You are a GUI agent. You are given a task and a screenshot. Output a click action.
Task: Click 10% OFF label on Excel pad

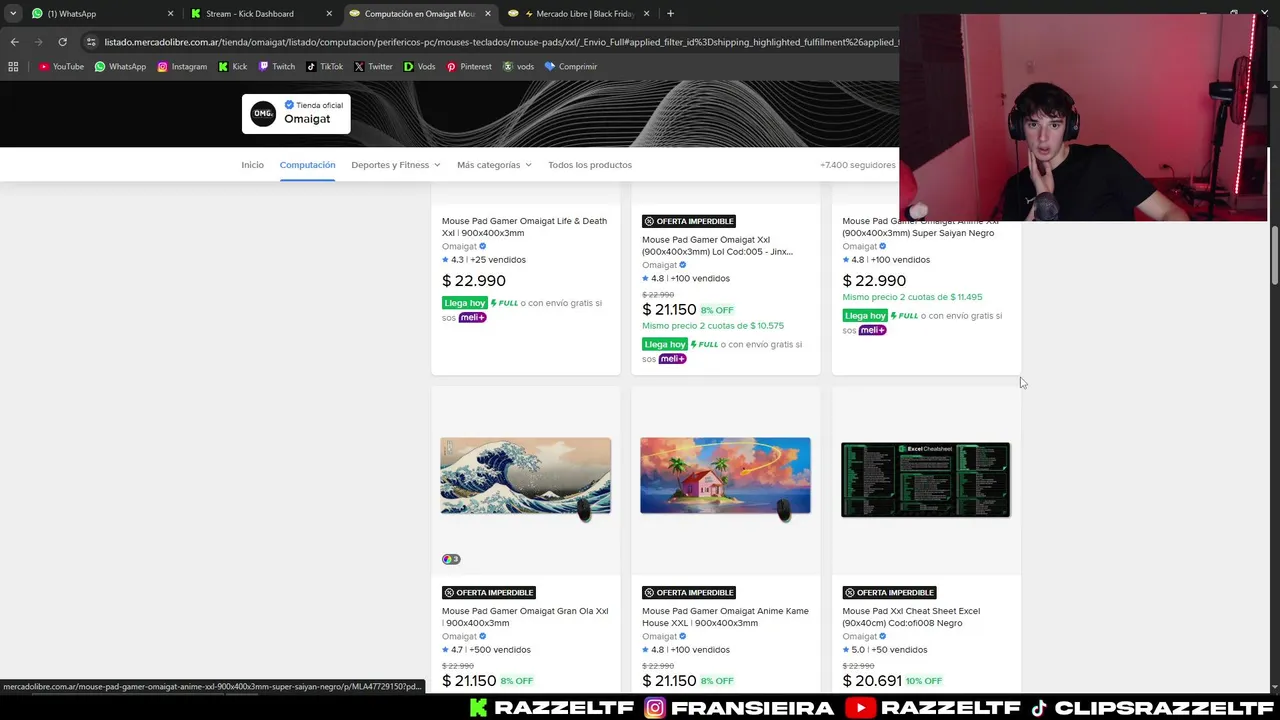[x=924, y=681]
